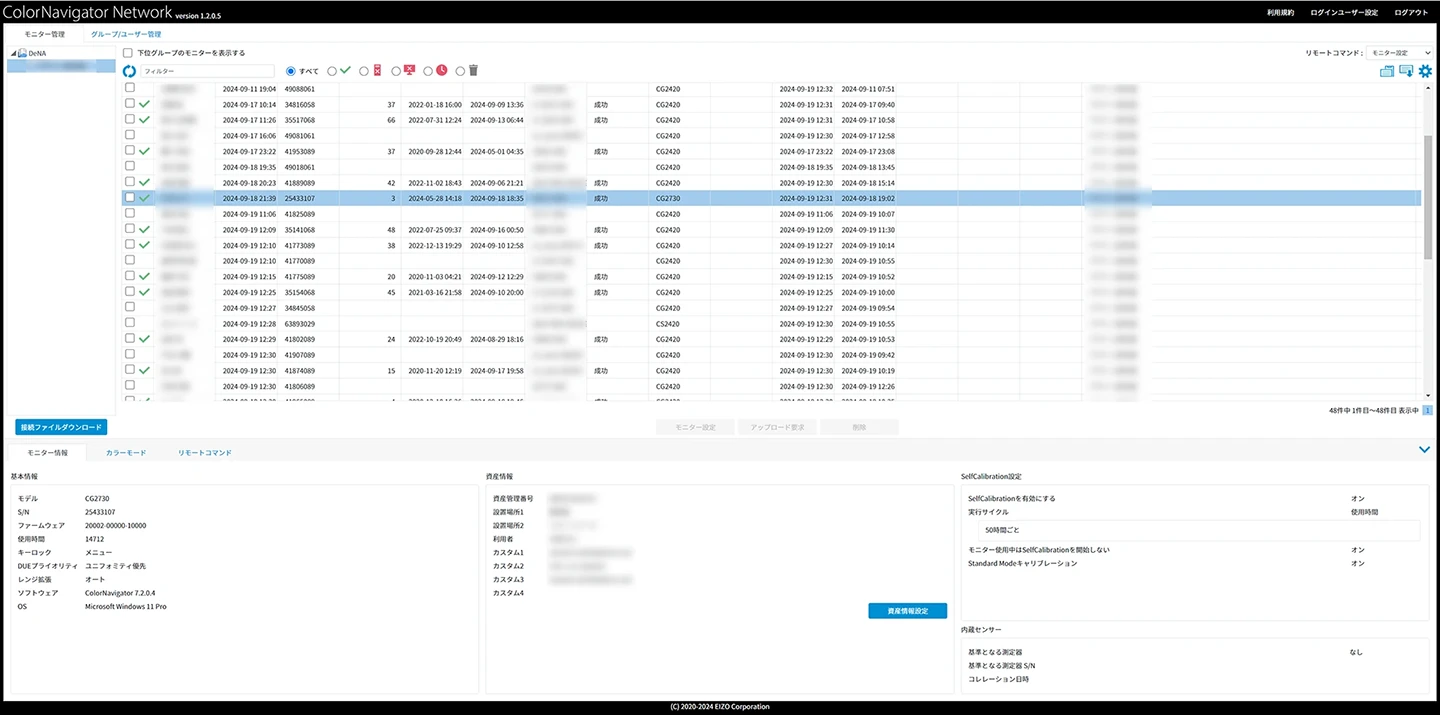1440x715 pixels.
Task: Click the green check in row 34816058
Action: [x=145, y=104]
